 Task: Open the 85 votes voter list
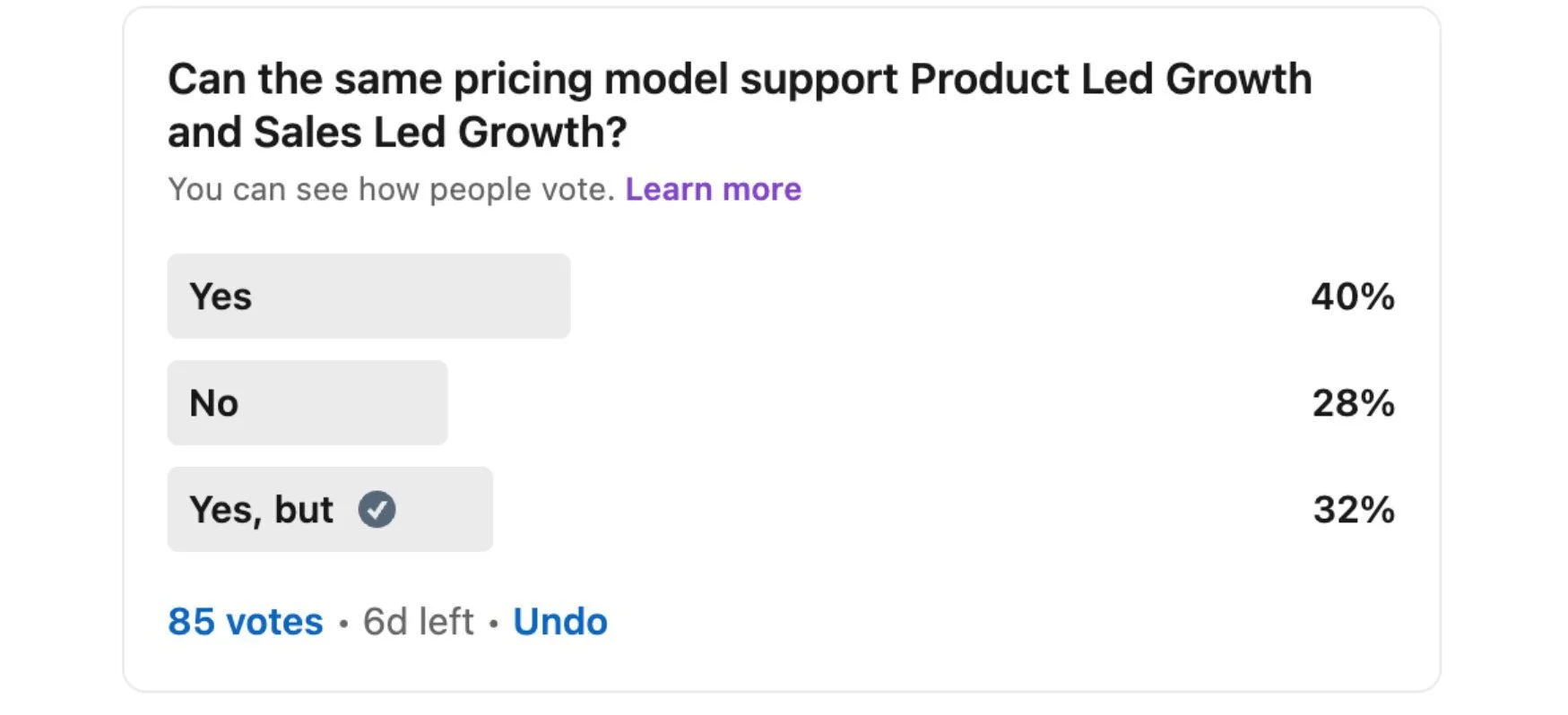click(x=245, y=621)
